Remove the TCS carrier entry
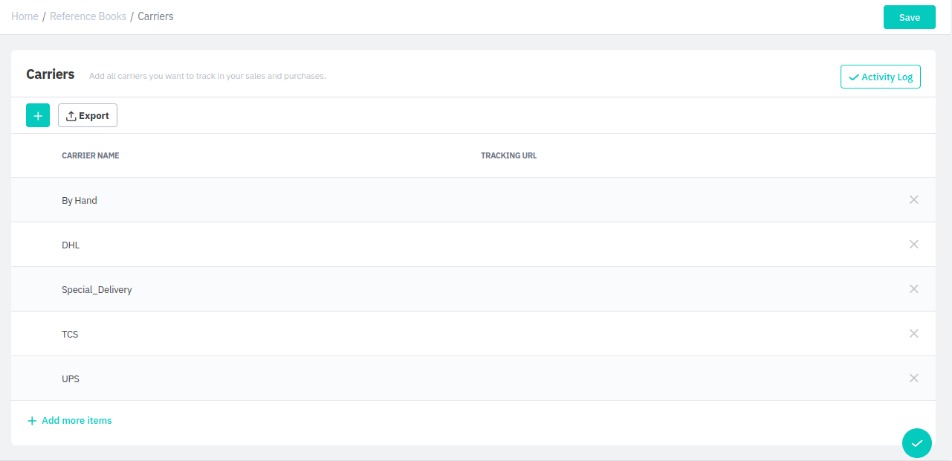Image resolution: width=952 pixels, height=461 pixels. click(x=913, y=334)
